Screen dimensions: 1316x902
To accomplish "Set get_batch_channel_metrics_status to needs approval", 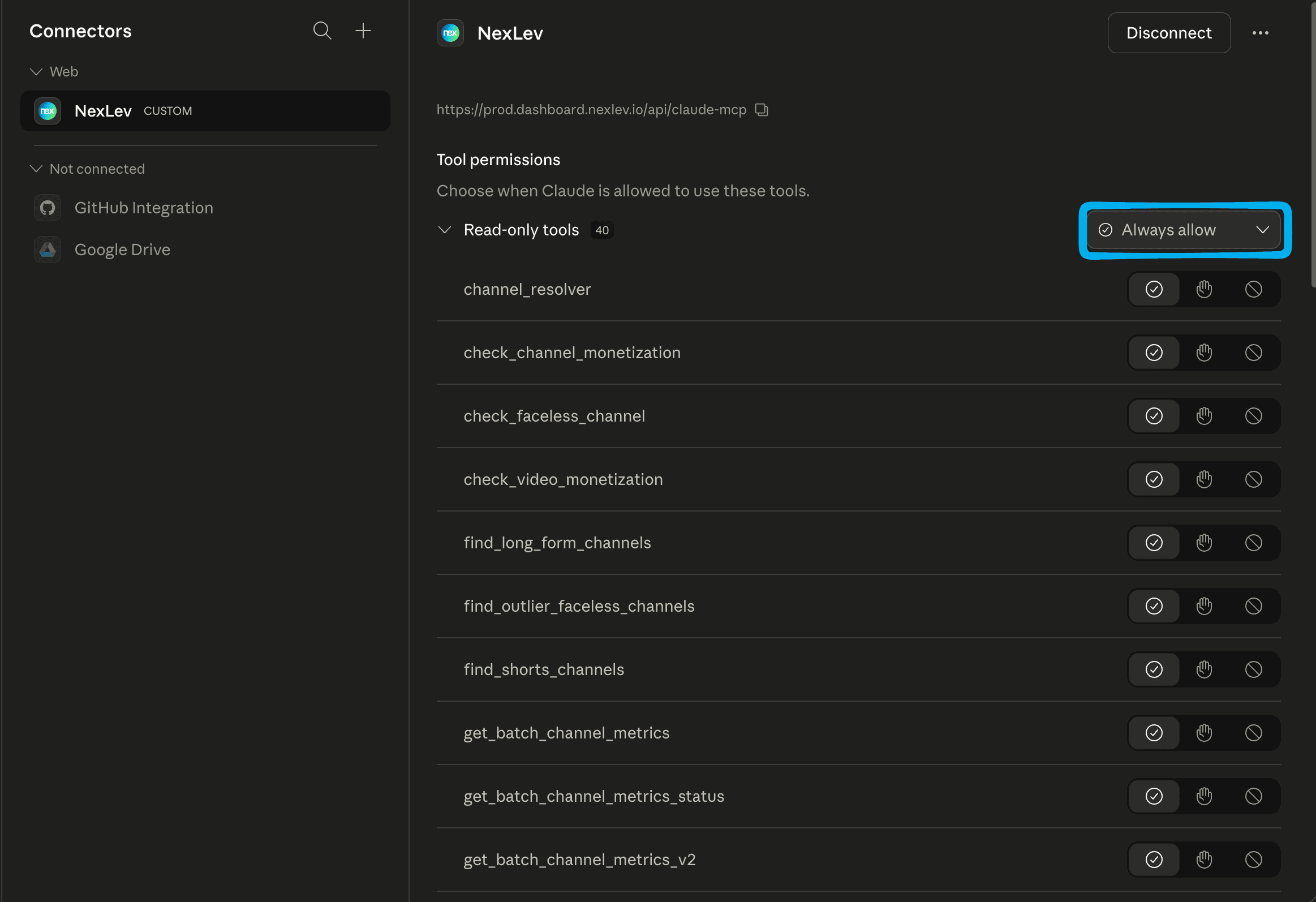I will click(x=1204, y=797).
